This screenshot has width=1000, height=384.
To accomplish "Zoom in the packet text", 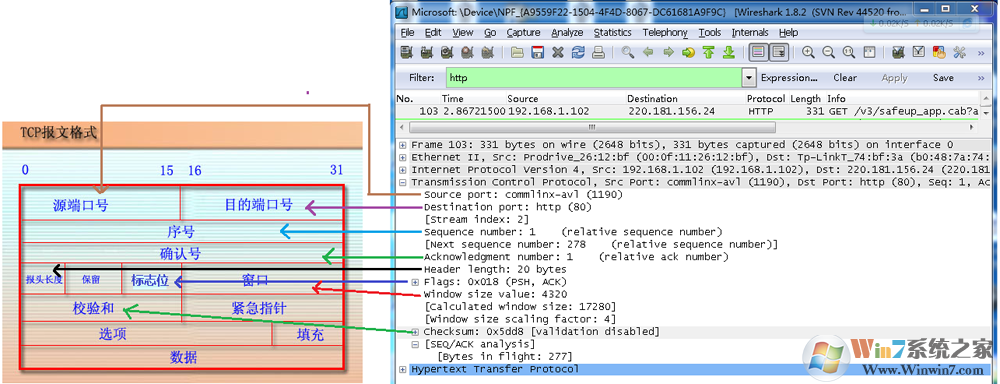I will pos(809,53).
